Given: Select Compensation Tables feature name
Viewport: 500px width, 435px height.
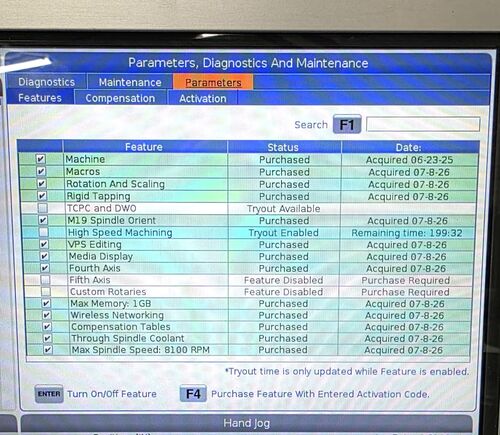Looking at the screenshot, I should (121, 327).
